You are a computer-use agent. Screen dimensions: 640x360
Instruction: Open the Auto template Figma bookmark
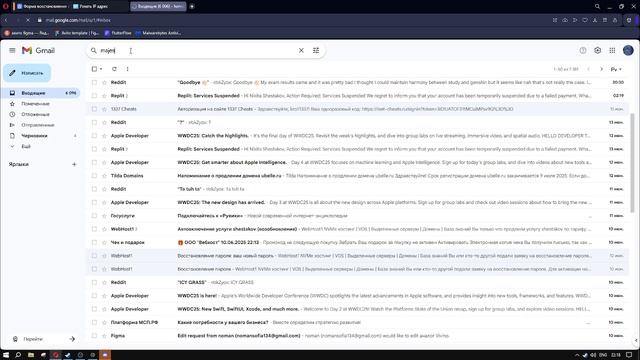pos(77,33)
